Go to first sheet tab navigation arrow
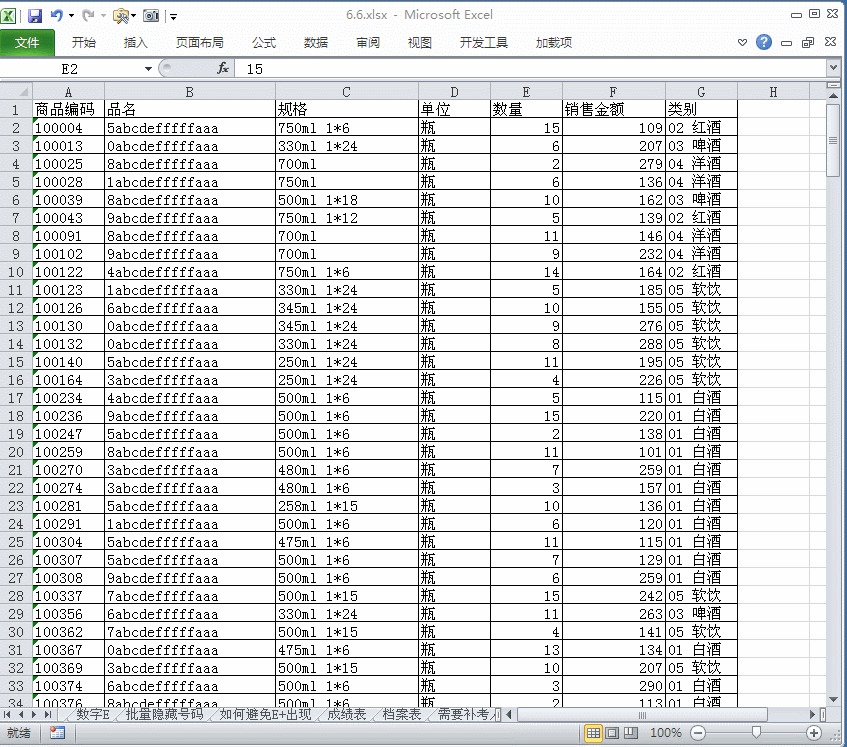 8,715
